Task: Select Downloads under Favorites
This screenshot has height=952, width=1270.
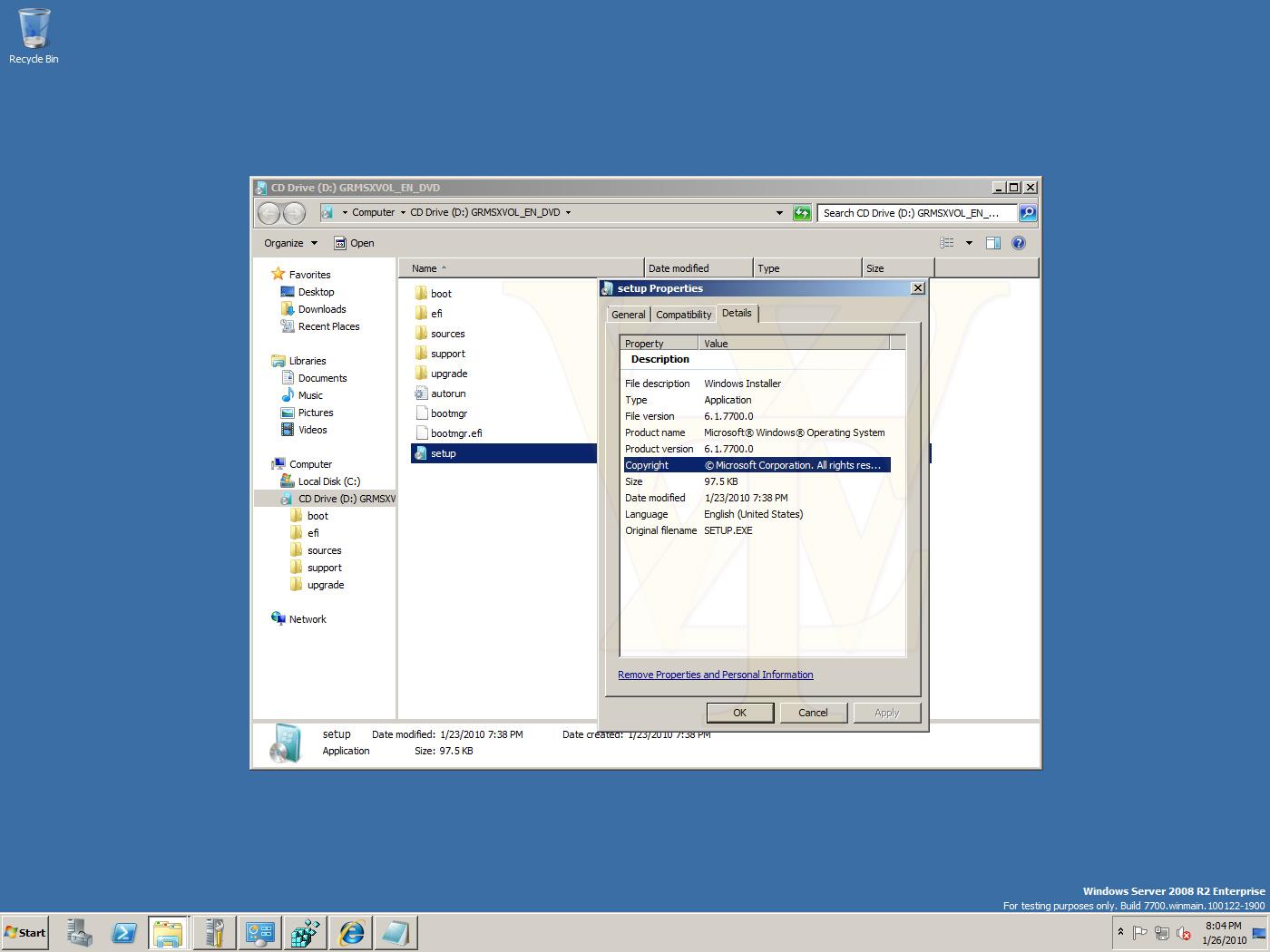Action: click(x=313, y=309)
